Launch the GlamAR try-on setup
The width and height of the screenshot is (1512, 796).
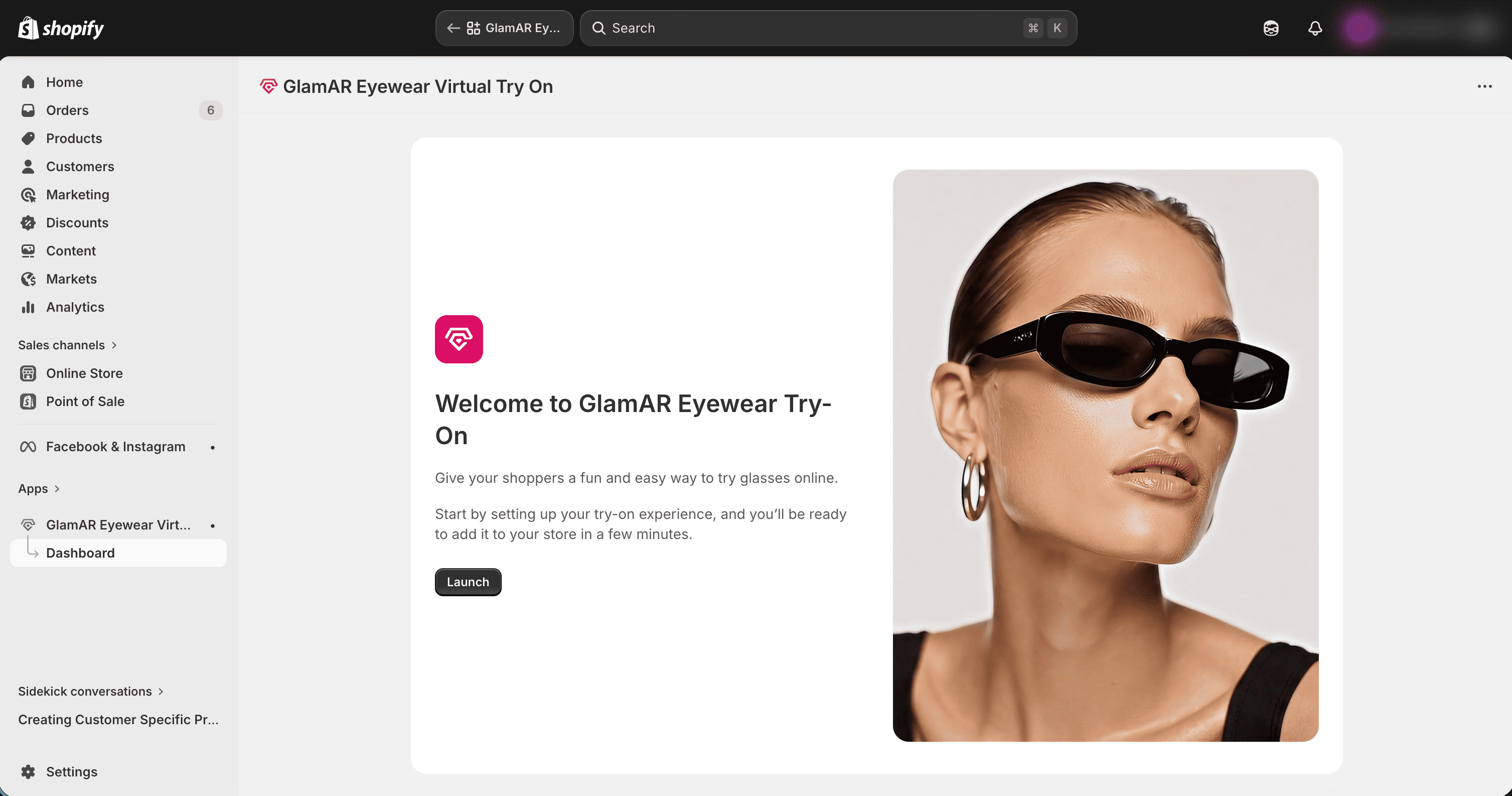pyautogui.click(x=468, y=582)
